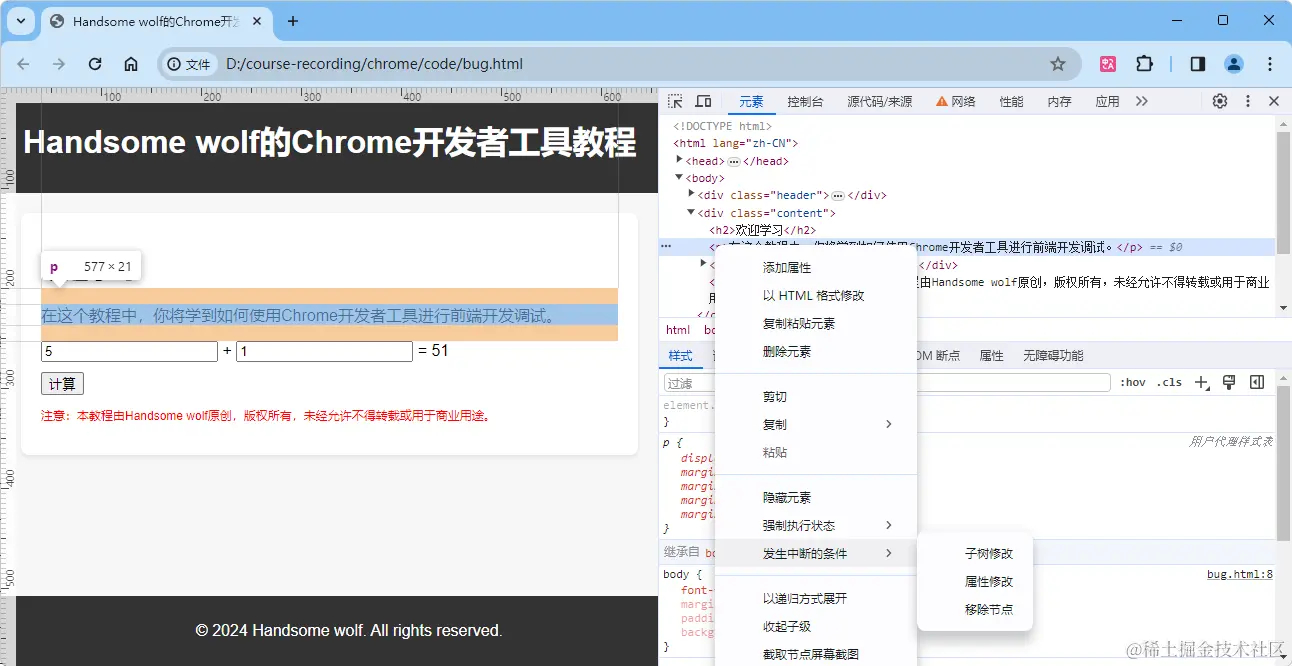Click the ellipsis beside the selected p node
This screenshot has height=666, width=1292.
click(x=666, y=246)
